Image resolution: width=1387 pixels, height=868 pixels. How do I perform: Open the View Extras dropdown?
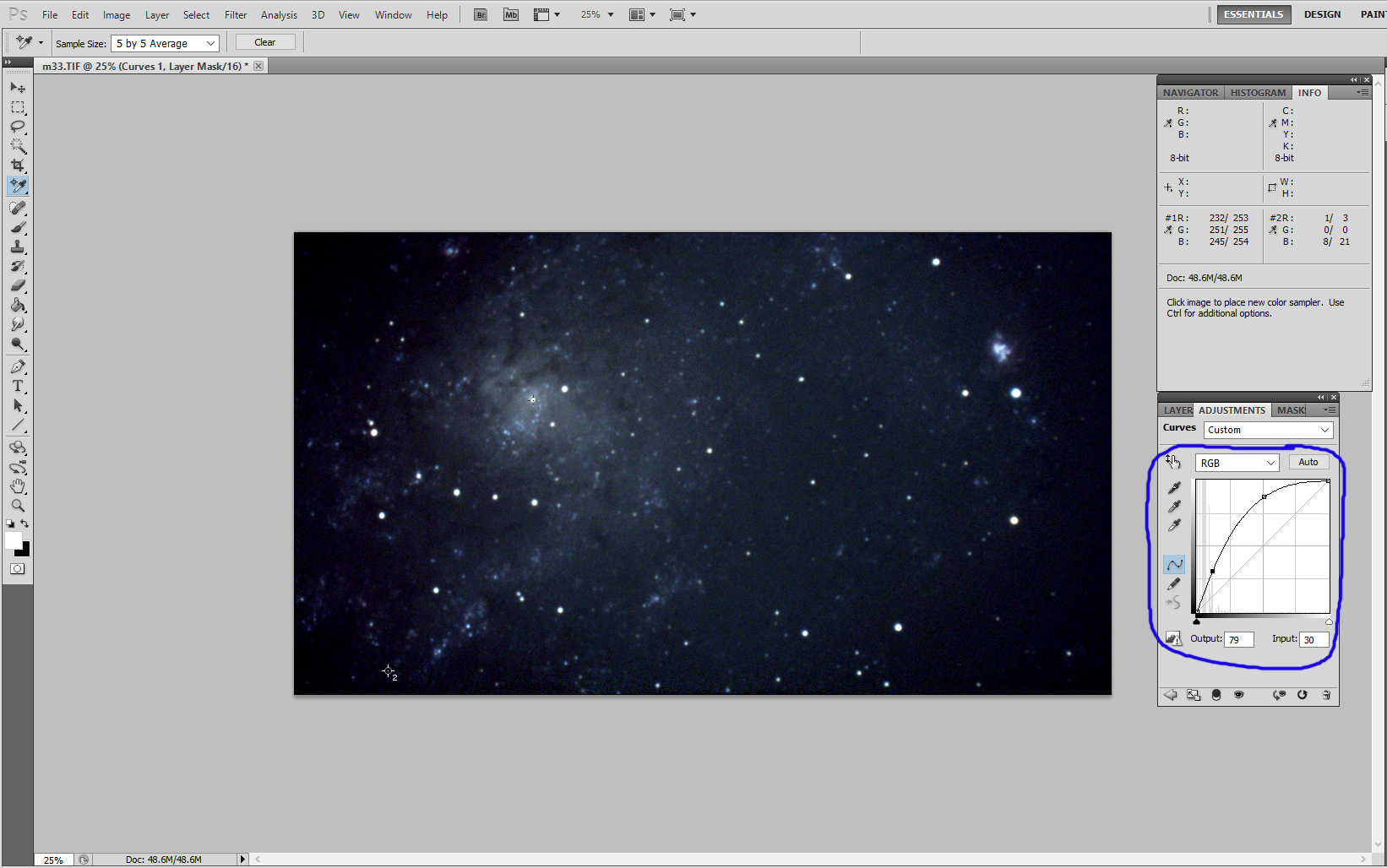point(547,14)
